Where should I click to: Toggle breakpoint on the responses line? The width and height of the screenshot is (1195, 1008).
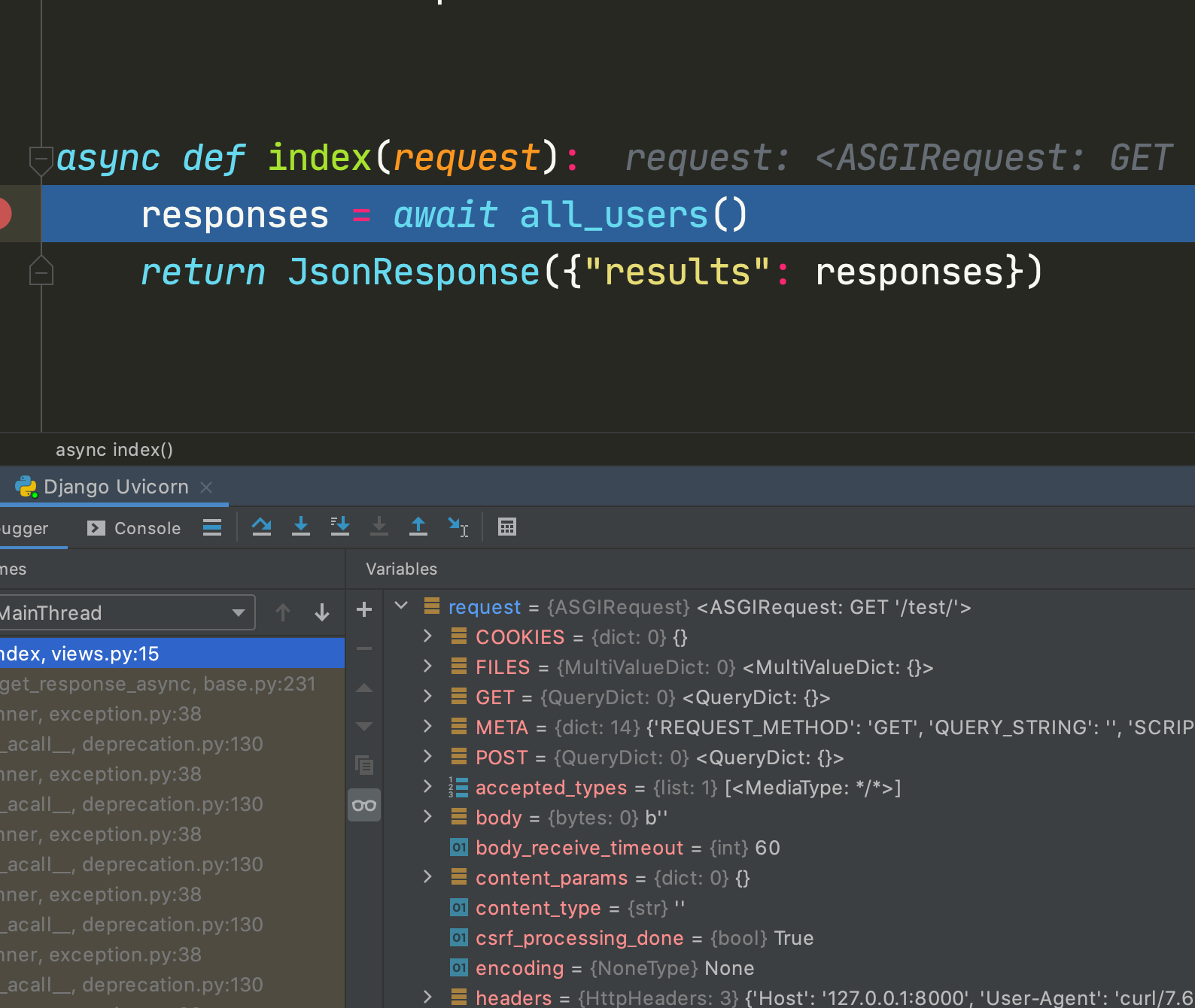pos(5,214)
